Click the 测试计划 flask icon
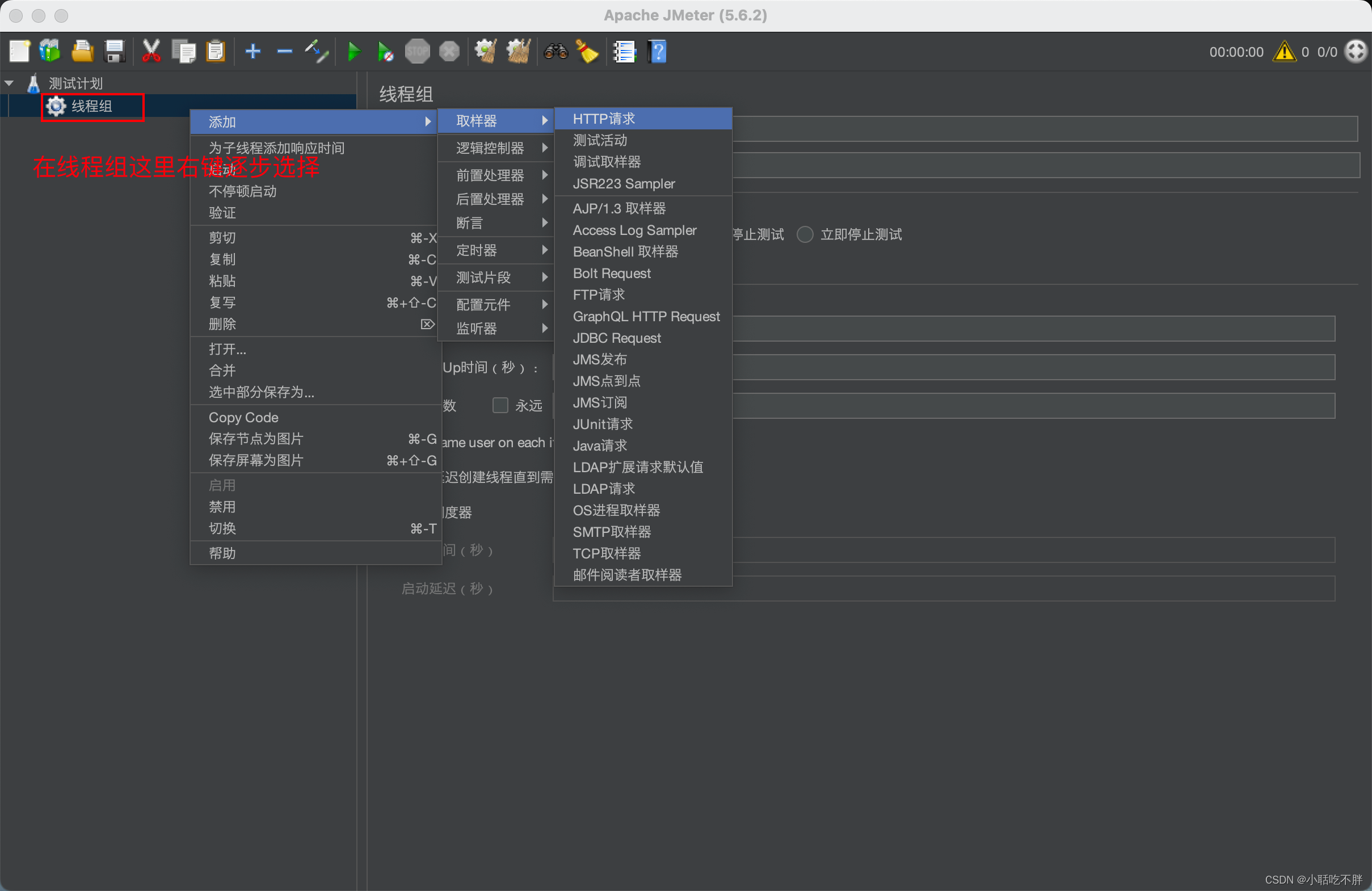The height and width of the screenshot is (891, 1372). (x=33, y=83)
